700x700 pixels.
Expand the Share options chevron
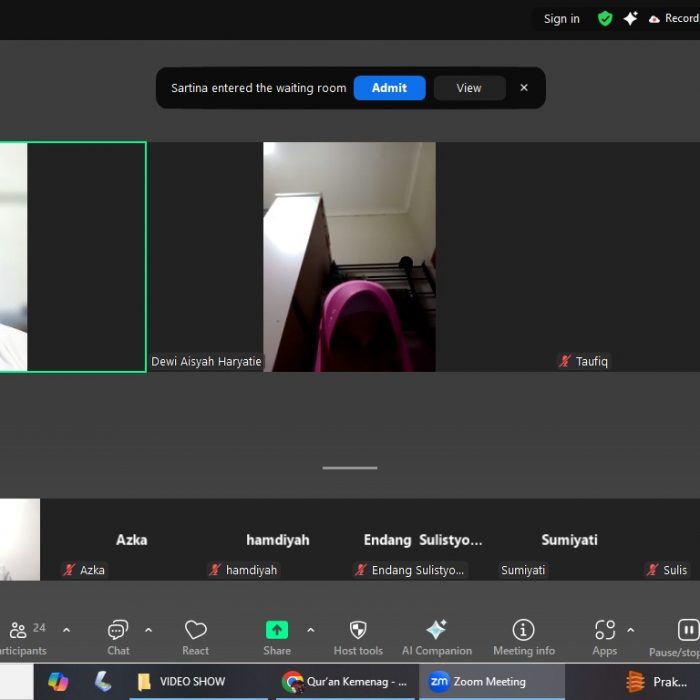click(x=310, y=630)
